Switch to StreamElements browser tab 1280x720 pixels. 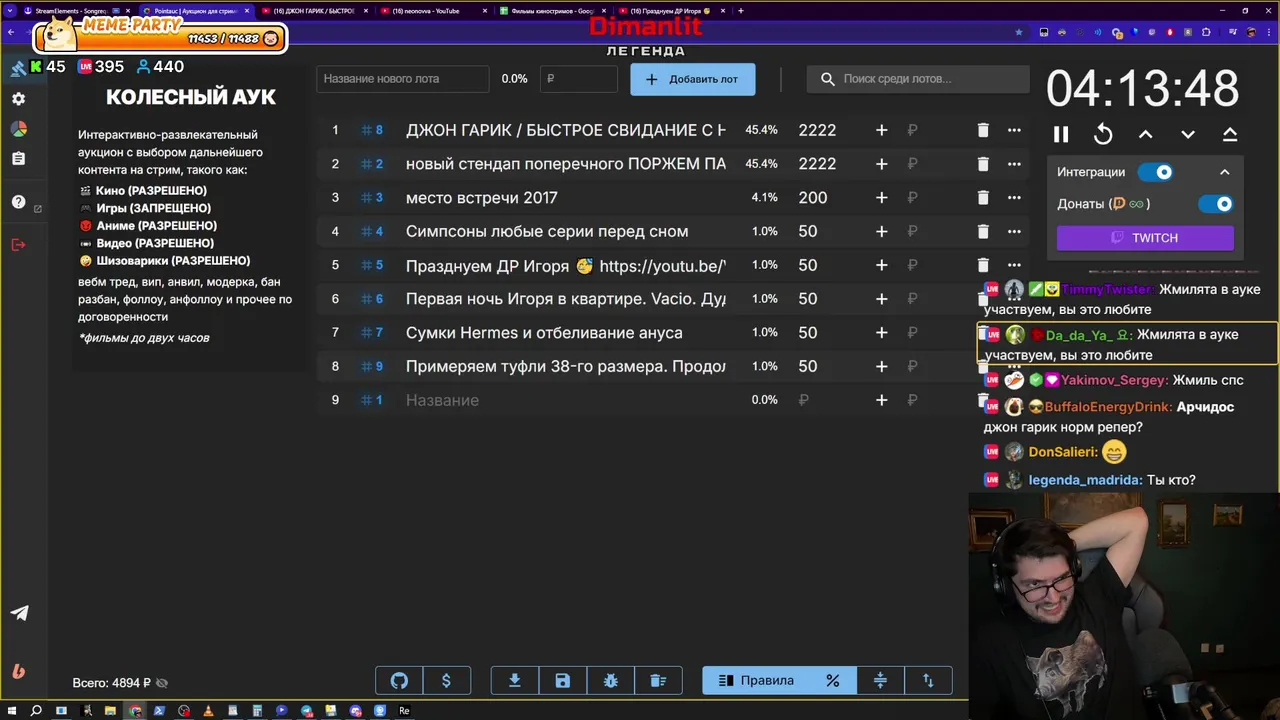click(x=76, y=11)
